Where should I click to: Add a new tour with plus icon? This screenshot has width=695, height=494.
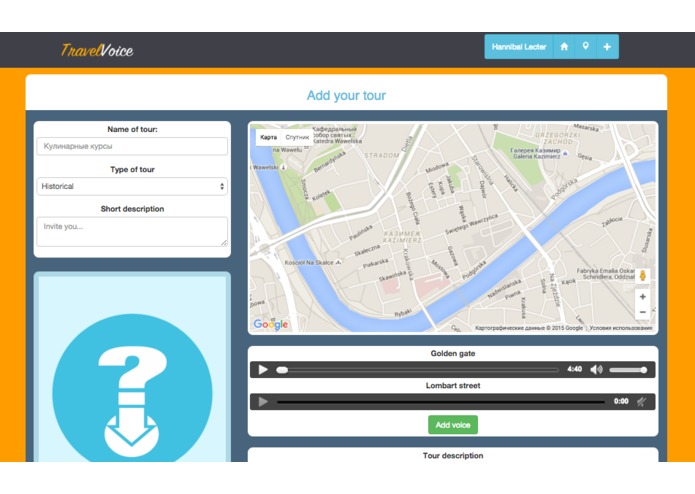[x=607, y=47]
